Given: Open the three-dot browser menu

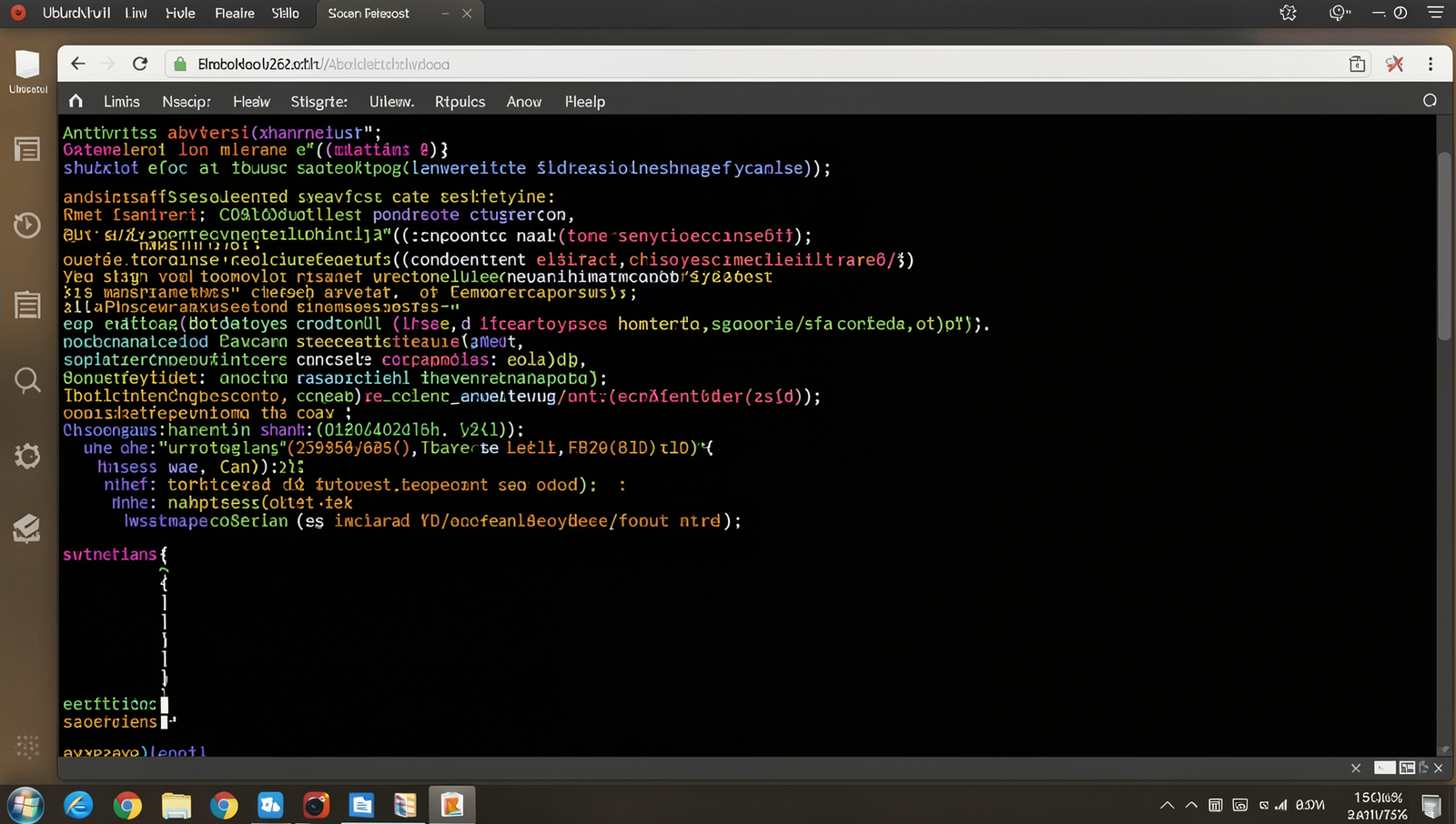Looking at the screenshot, I should point(1431,64).
